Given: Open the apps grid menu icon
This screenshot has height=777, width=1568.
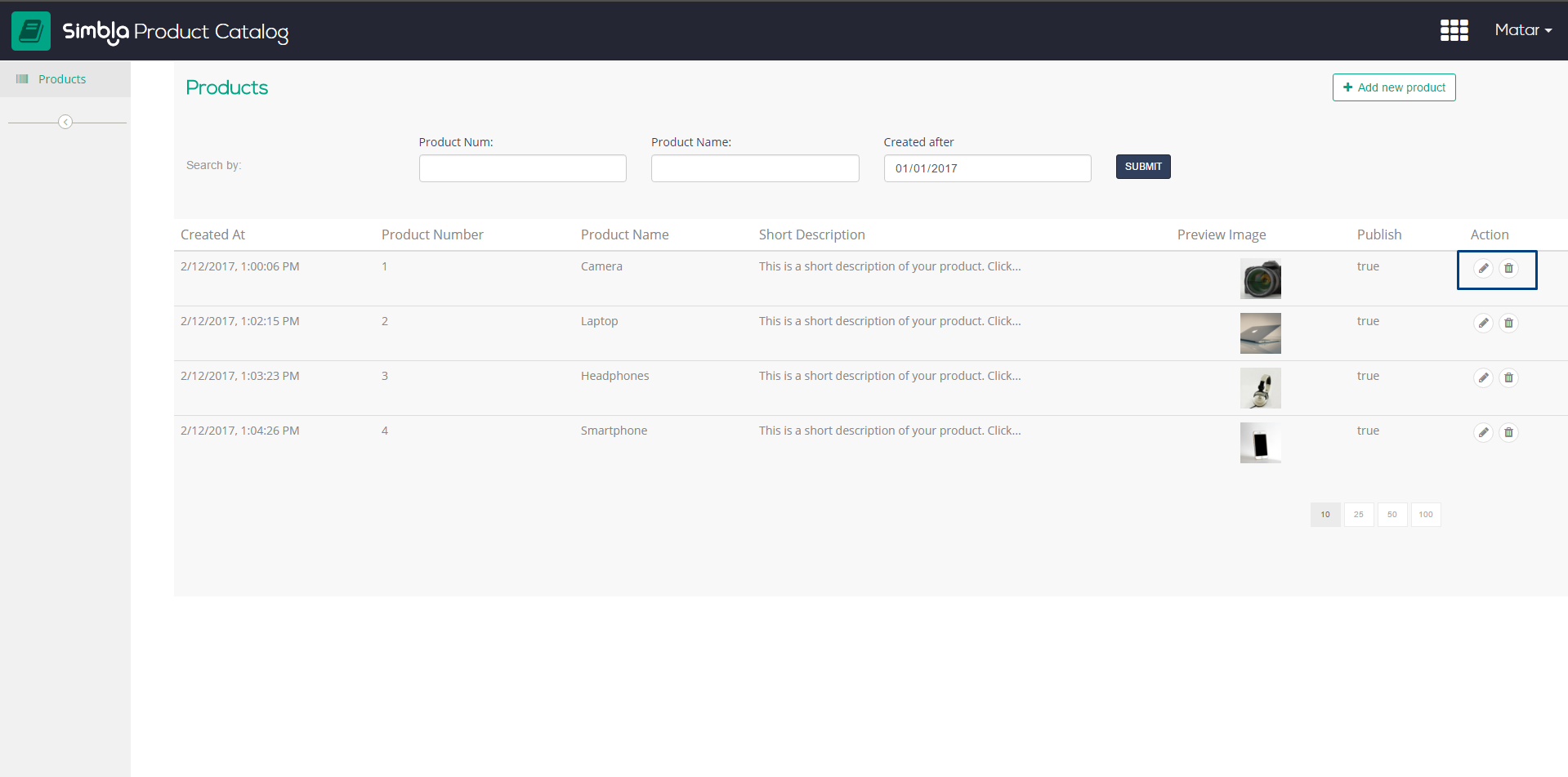Looking at the screenshot, I should tap(1454, 30).
